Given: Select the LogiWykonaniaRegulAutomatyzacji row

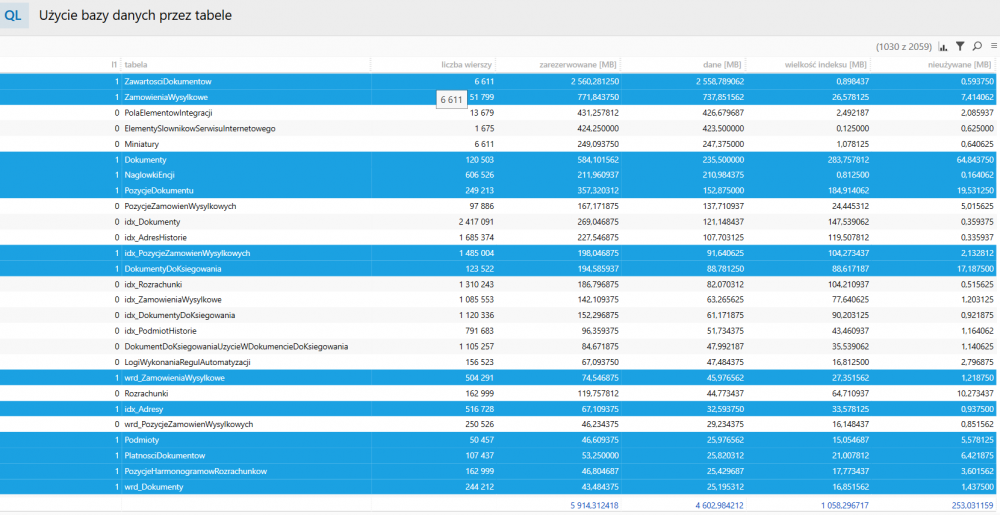Looking at the screenshot, I should pos(500,362).
